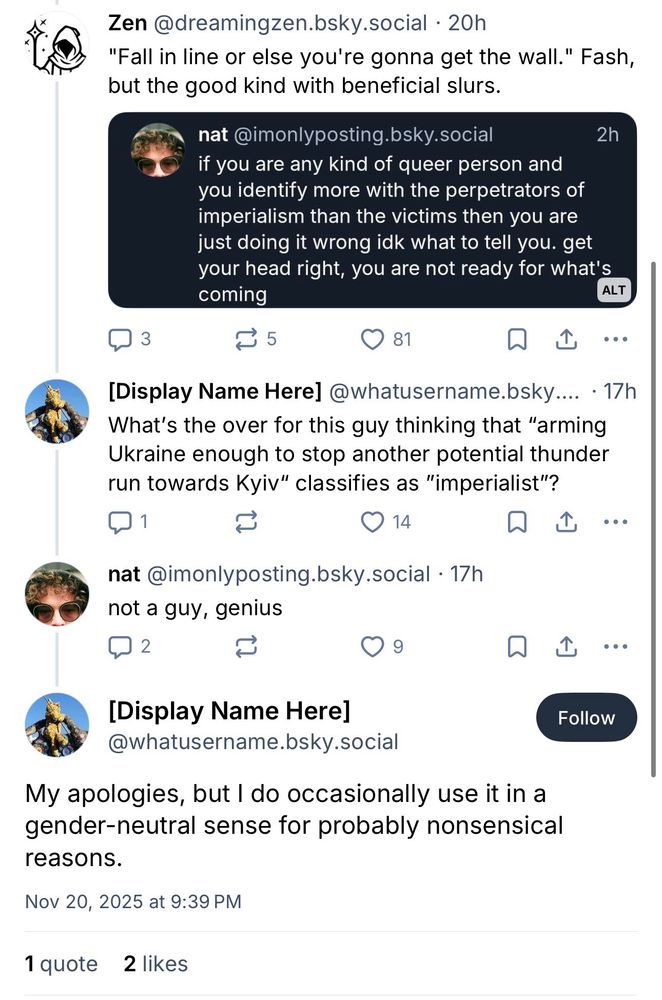
Task: Open the more options menu on Zen's post
Action: pos(616,340)
